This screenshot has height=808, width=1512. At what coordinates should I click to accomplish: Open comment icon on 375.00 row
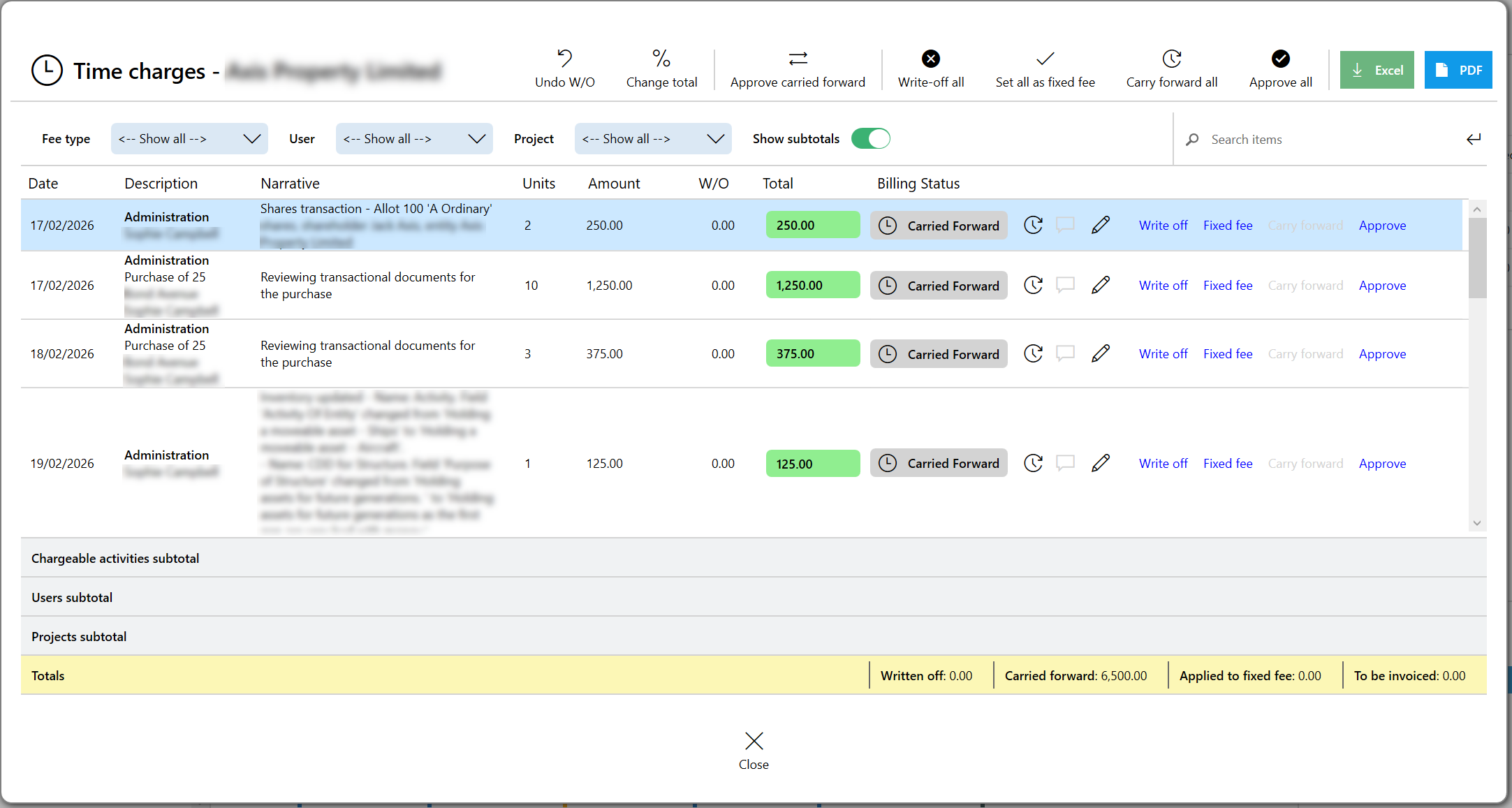click(1065, 353)
